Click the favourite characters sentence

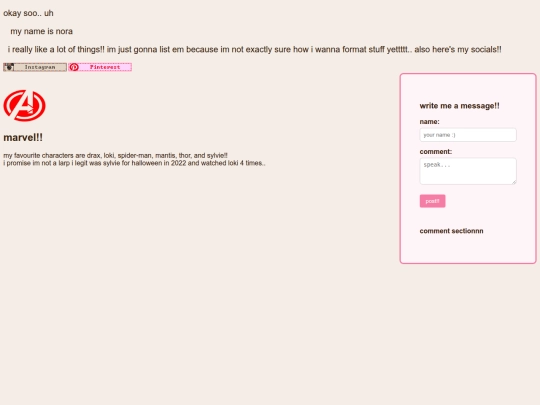pos(115,155)
